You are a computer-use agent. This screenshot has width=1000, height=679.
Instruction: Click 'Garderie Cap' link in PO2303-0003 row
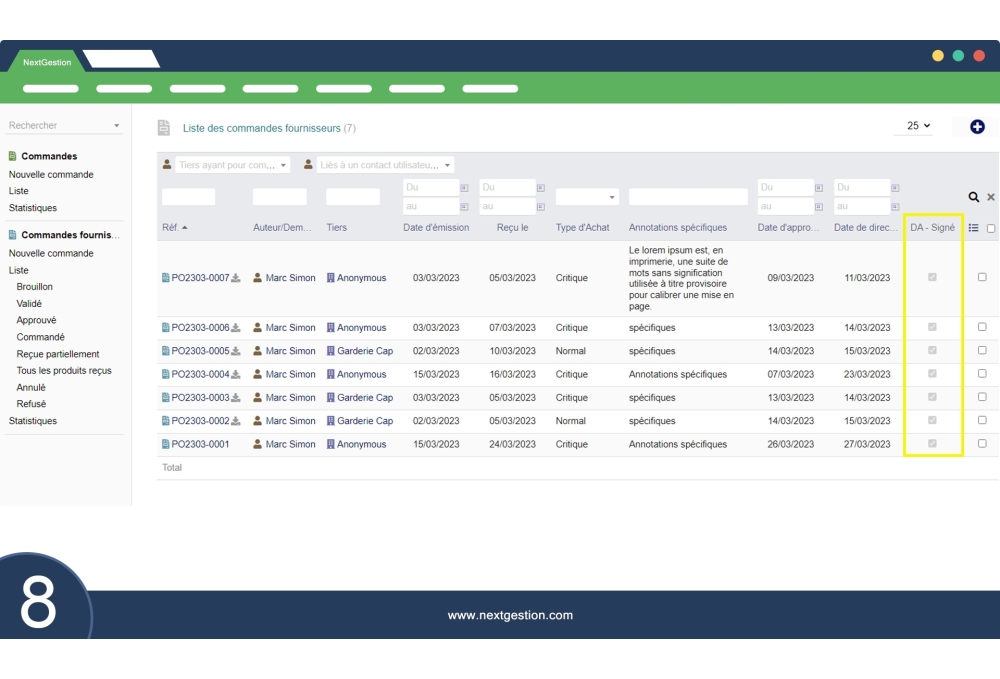point(364,398)
